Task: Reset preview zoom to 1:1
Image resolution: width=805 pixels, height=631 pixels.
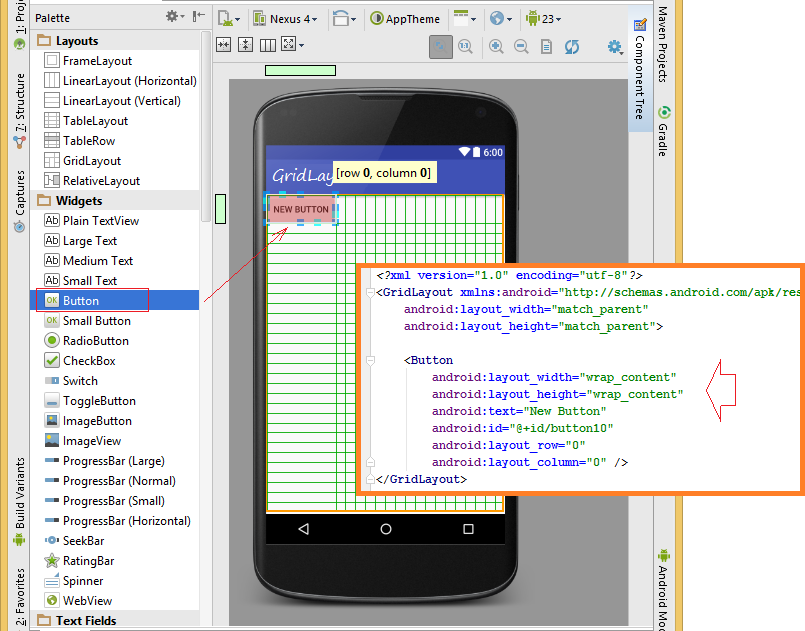Action: coord(465,44)
